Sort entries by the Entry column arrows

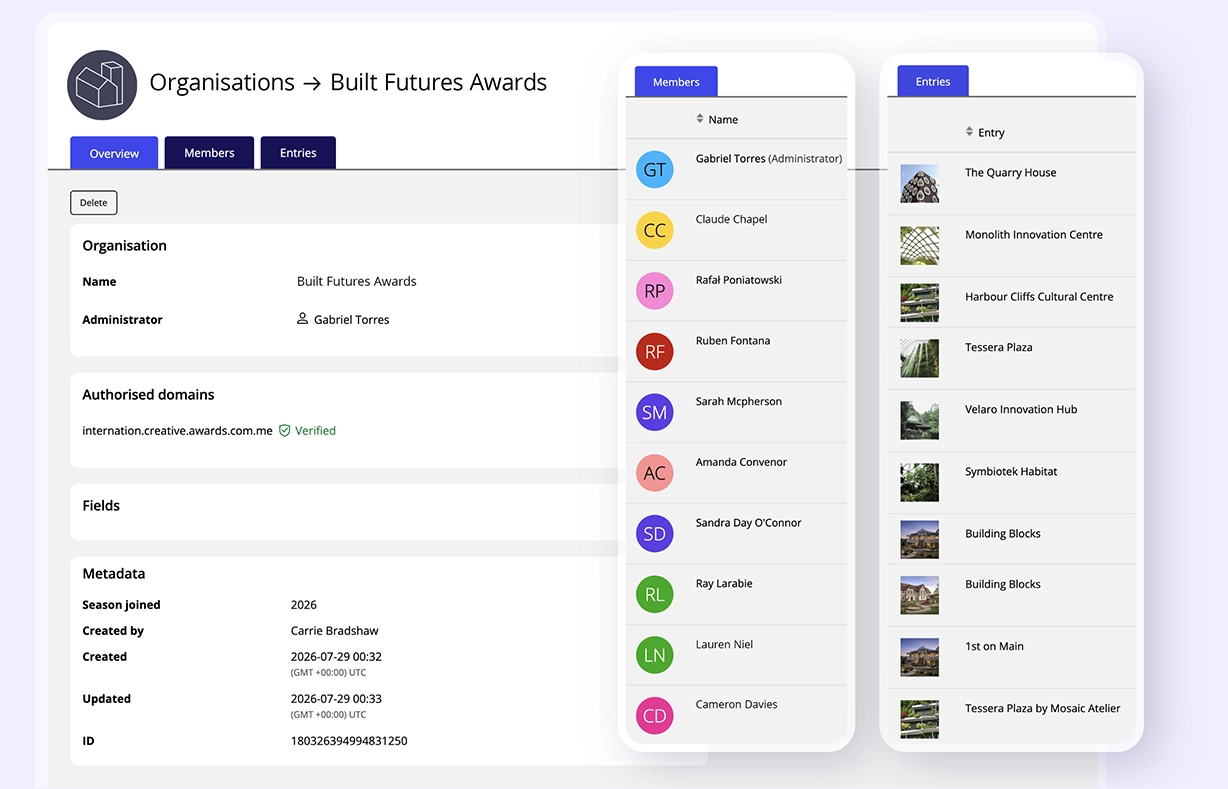tap(969, 132)
